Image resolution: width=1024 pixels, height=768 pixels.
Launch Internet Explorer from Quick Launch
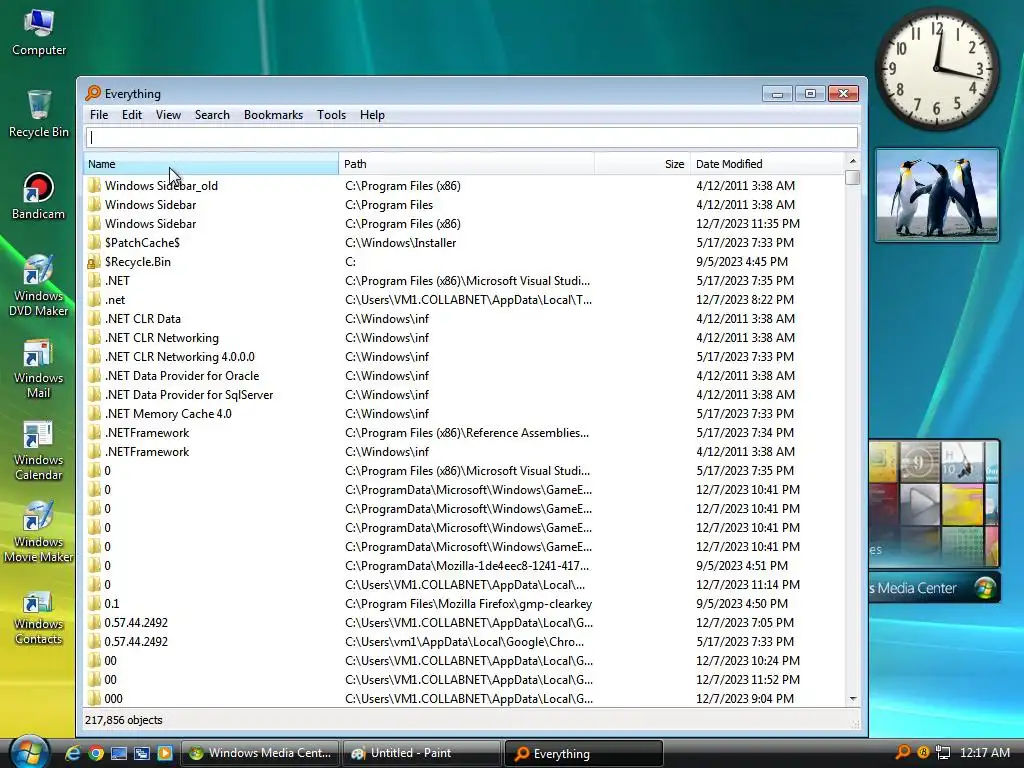click(73, 753)
